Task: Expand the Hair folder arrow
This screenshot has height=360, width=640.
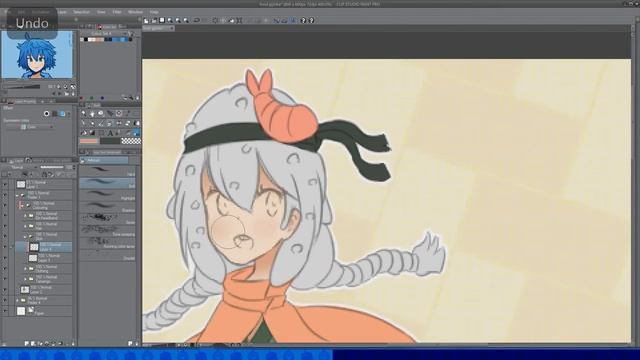Action: pos(25,226)
